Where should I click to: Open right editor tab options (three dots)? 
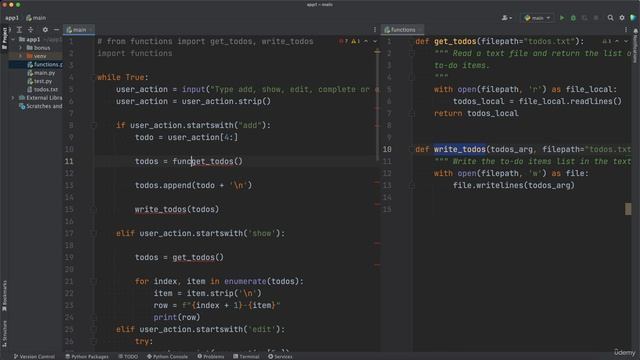pos(626,30)
